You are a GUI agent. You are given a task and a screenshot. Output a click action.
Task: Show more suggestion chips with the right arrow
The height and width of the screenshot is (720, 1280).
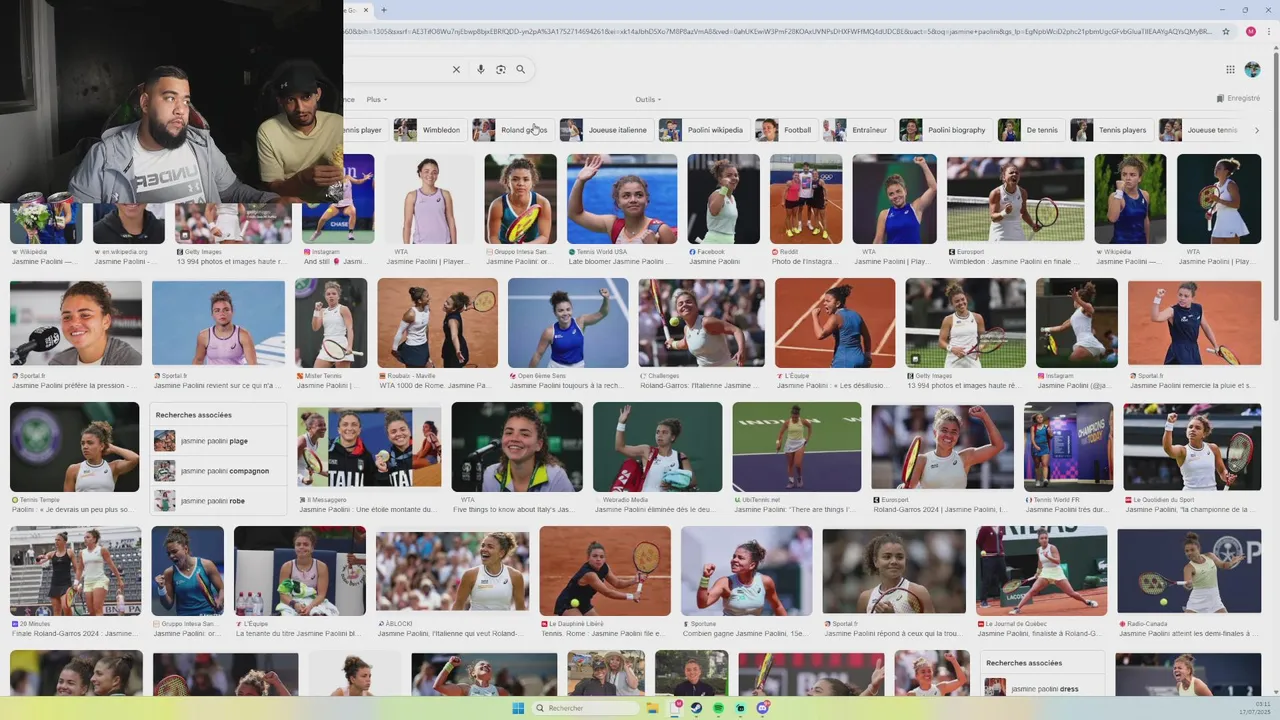(1257, 130)
